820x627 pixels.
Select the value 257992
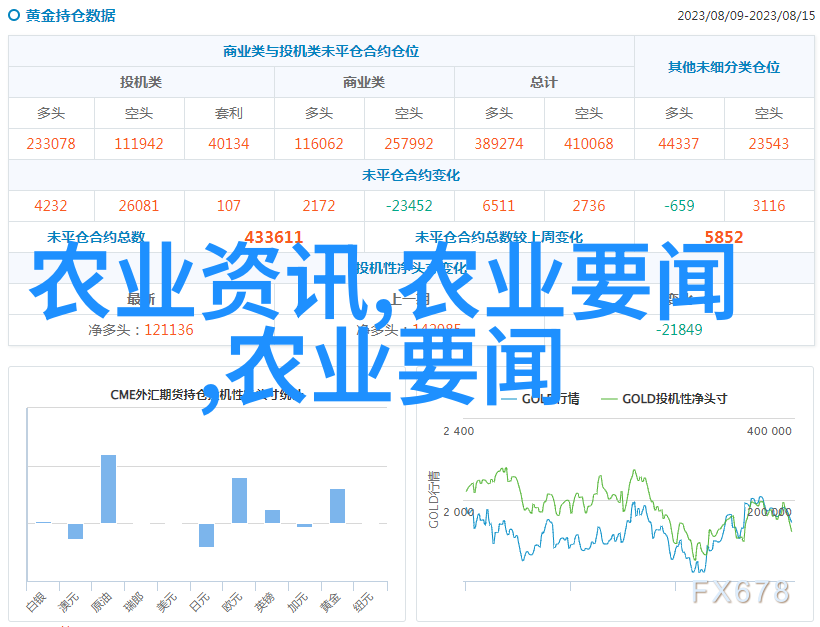[x=409, y=144]
